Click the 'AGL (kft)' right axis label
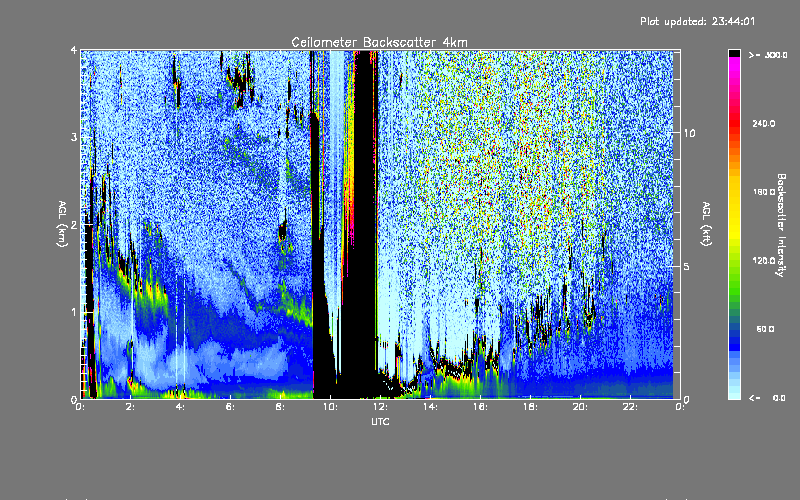Image resolution: width=800 pixels, height=500 pixels. click(706, 224)
